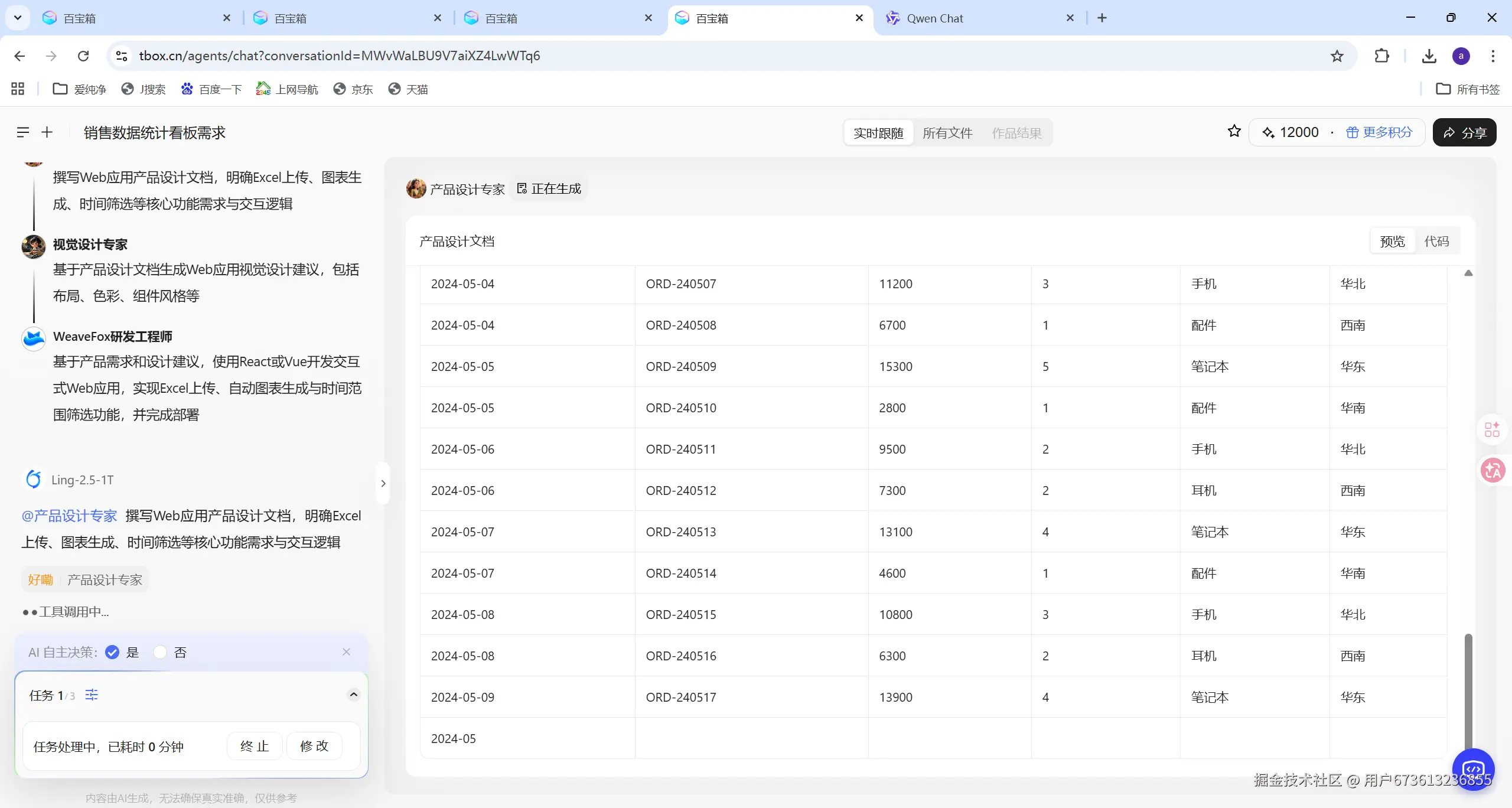Start new conversation with plus icon
Screen dimensions: 1512x808
(47, 132)
